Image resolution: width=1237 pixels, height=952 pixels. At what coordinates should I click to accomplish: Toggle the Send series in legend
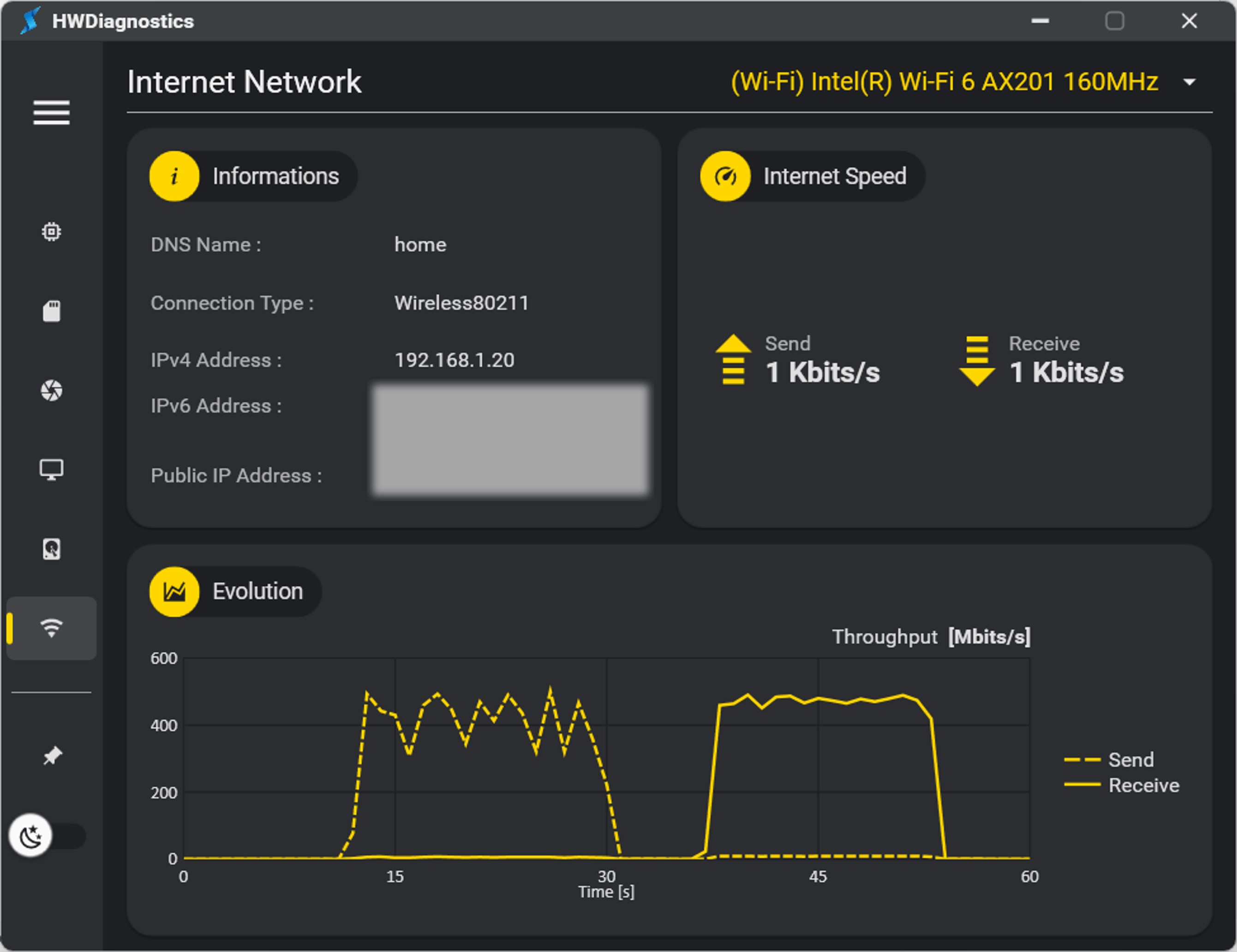tap(1130, 760)
